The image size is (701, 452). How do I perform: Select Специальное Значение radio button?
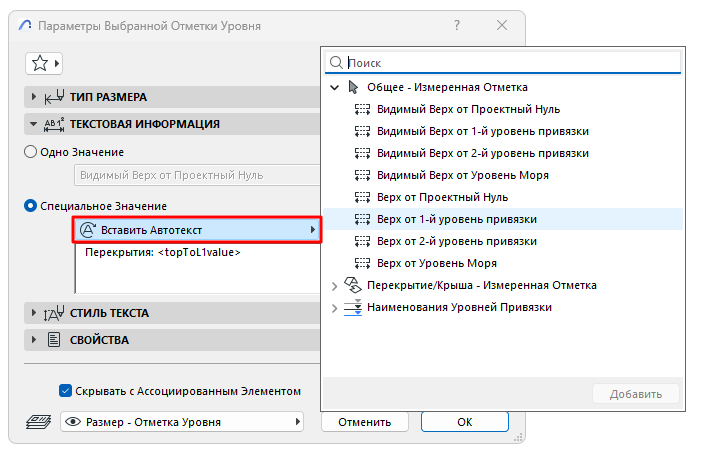[30, 206]
